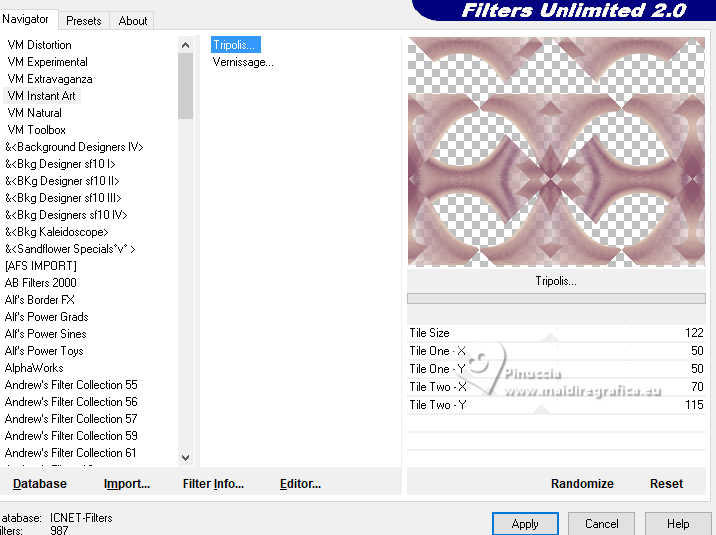Image resolution: width=716 pixels, height=535 pixels.
Task: Reset the filter parameters
Action: [x=666, y=484]
